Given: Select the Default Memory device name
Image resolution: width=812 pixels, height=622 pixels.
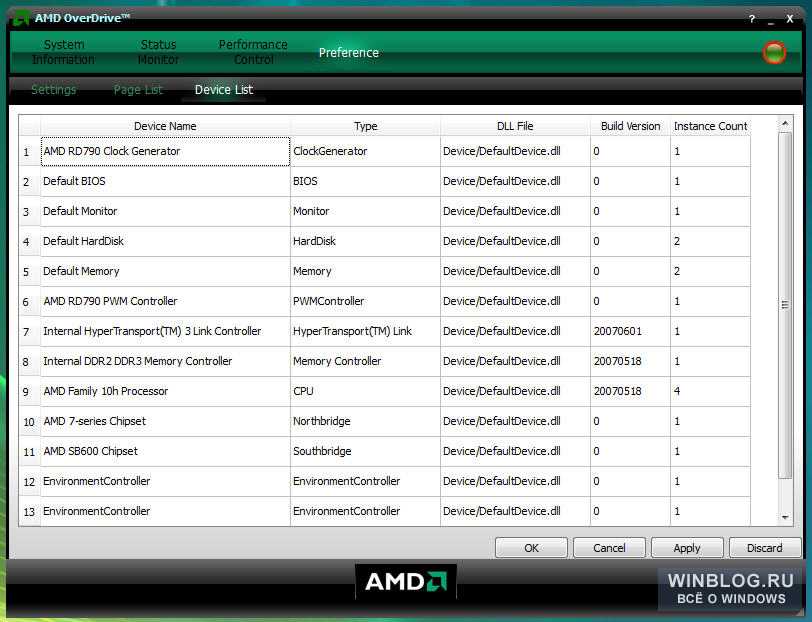Looking at the screenshot, I should click(165, 271).
